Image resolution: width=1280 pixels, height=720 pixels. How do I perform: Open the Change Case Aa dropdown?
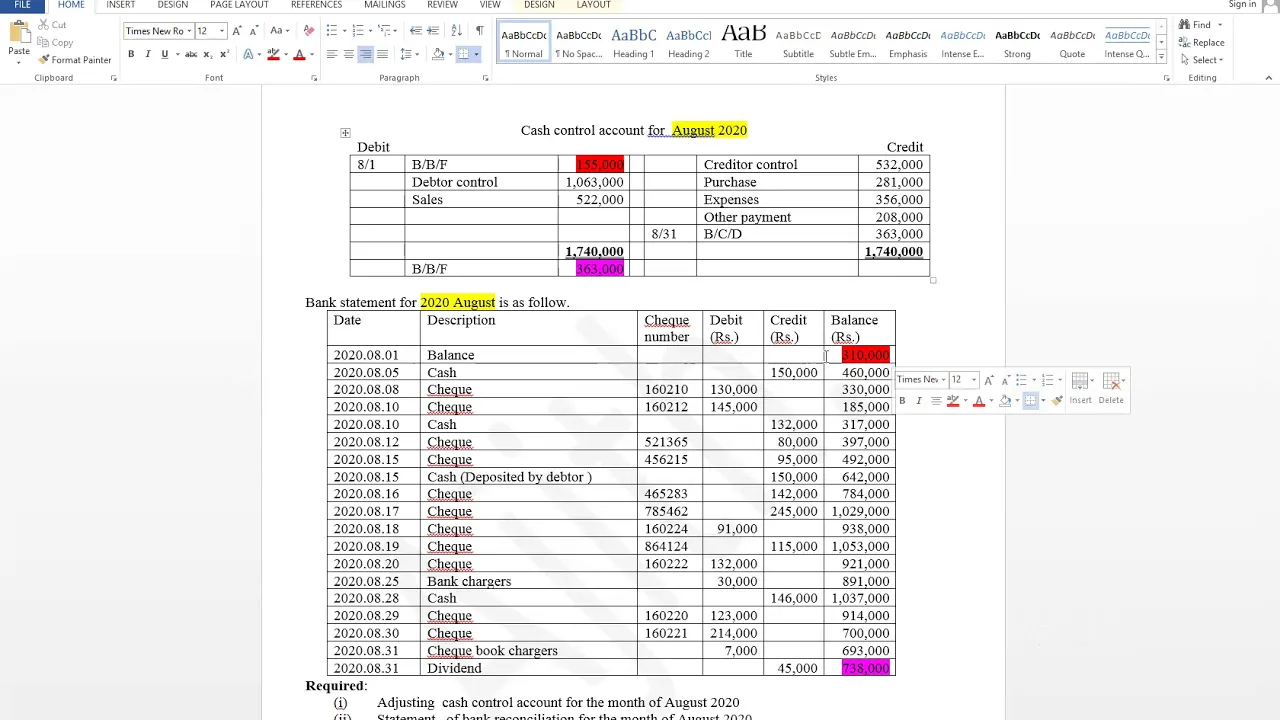click(280, 31)
